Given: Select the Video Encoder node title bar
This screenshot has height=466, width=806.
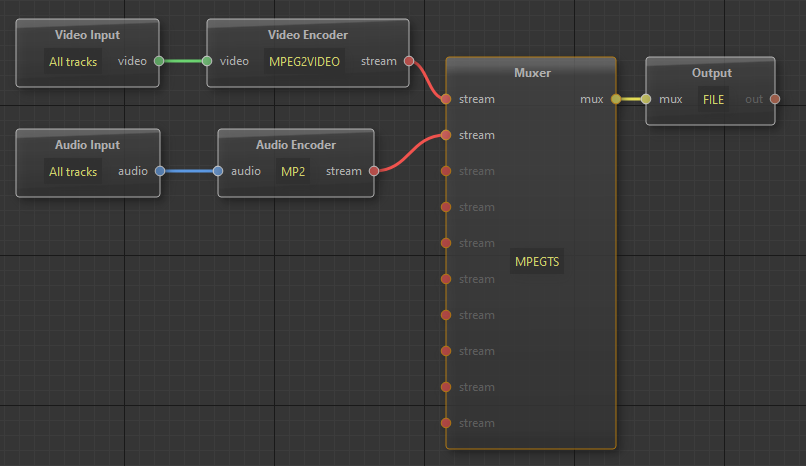Looking at the screenshot, I should click(307, 35).
